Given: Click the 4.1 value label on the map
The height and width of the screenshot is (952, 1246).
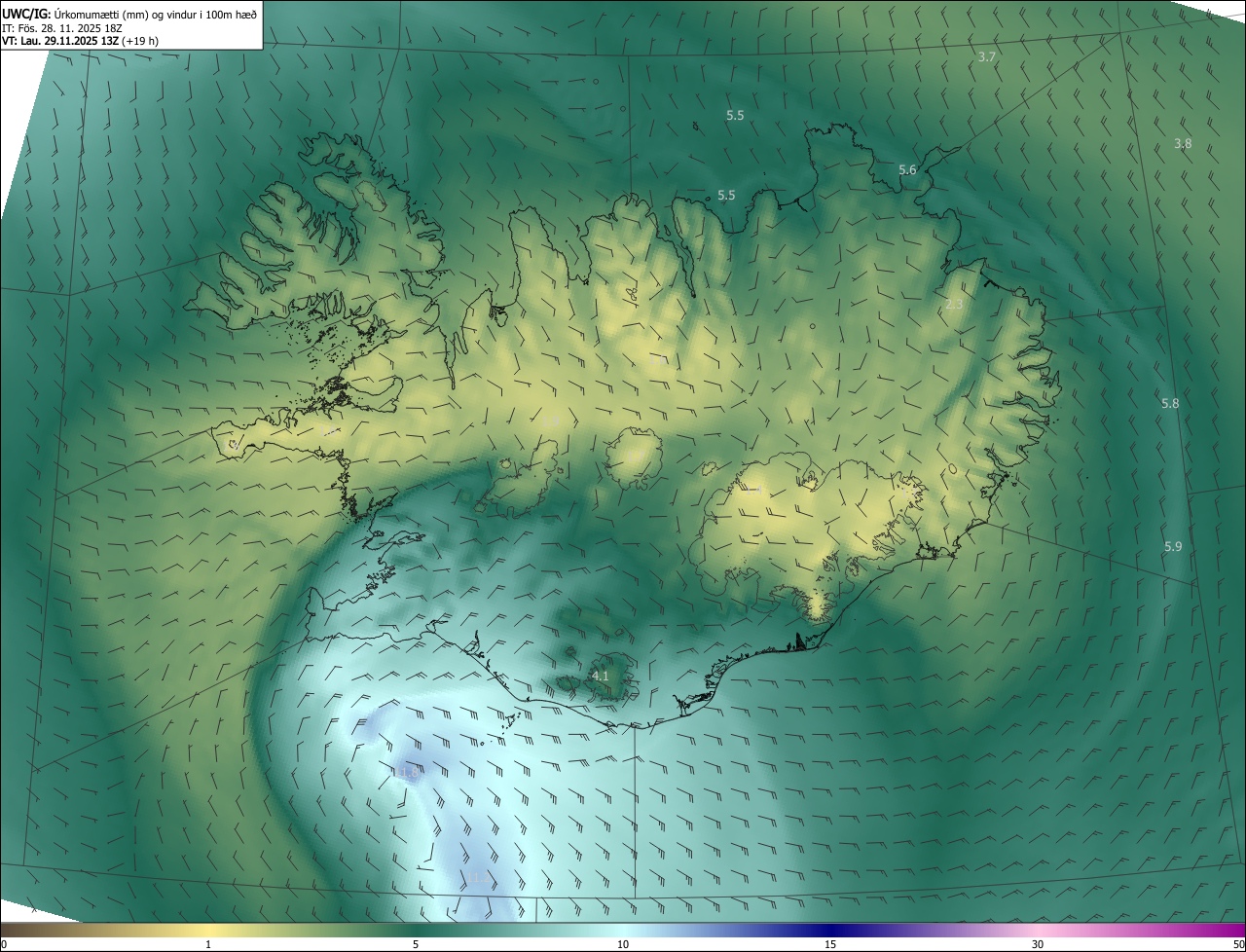Looking at the screenshot, I should coord(601,676).
